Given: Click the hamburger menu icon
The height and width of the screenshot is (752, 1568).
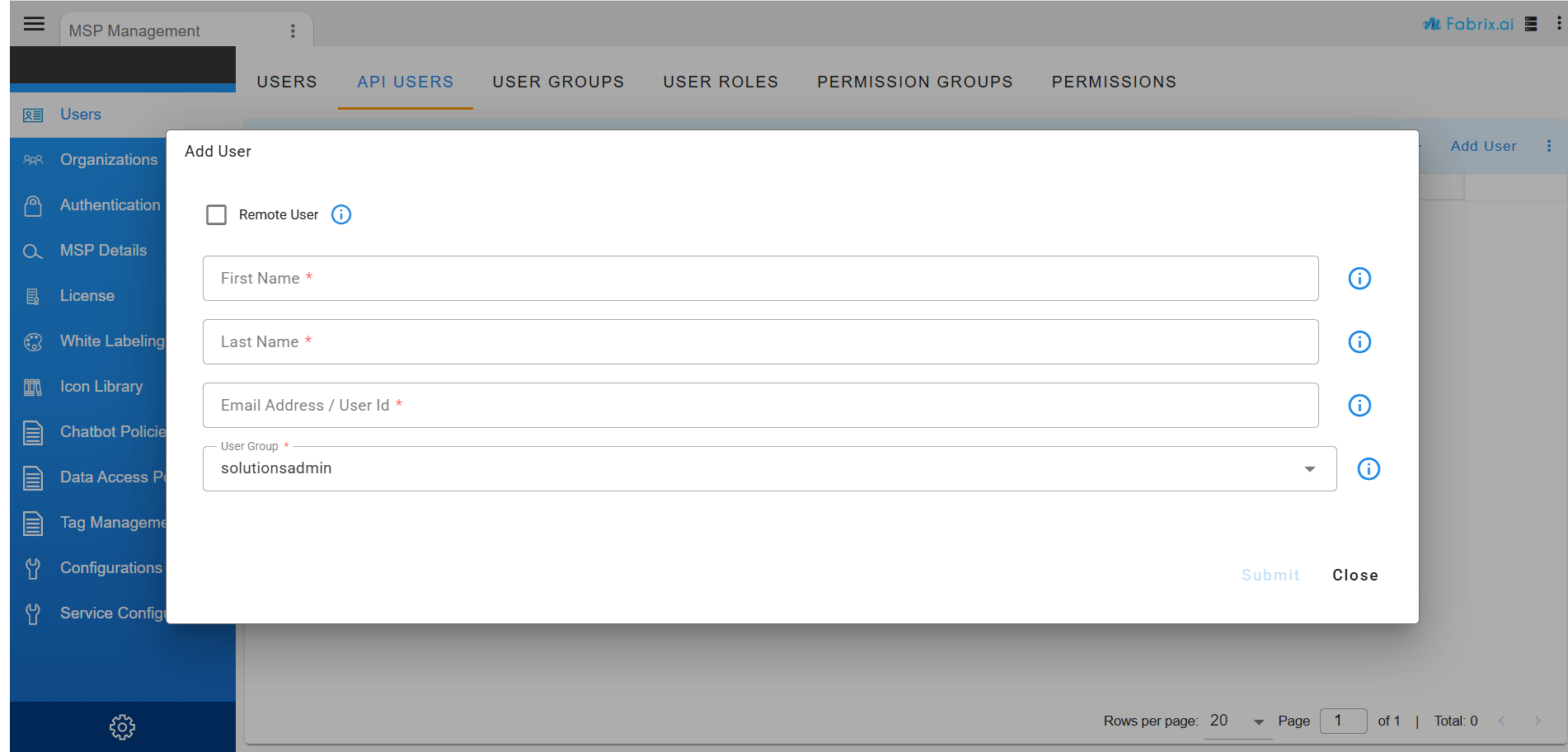Looking at the screenshot, I should pyautogui.click(x=34, y=23).
